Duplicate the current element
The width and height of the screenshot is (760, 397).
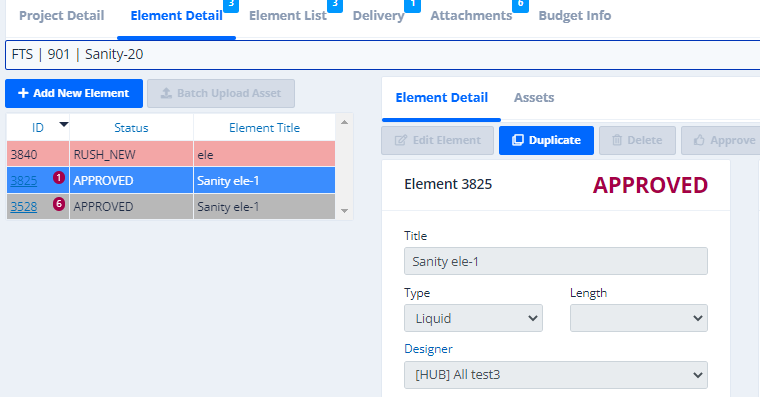546,141
